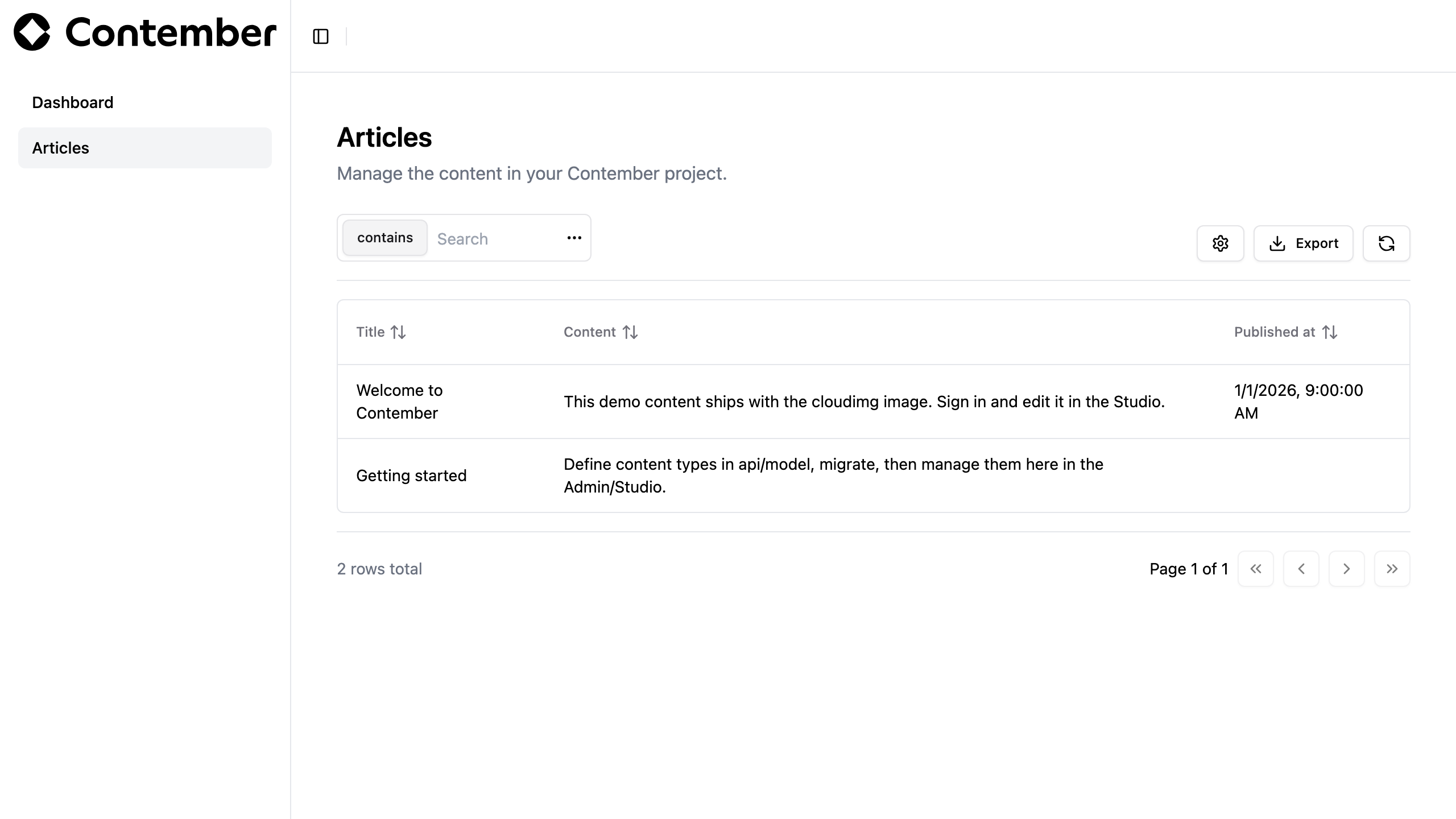
Task: Open the contains filter mode dropdown
Action: pyautogui.click(x=385, y=238)
